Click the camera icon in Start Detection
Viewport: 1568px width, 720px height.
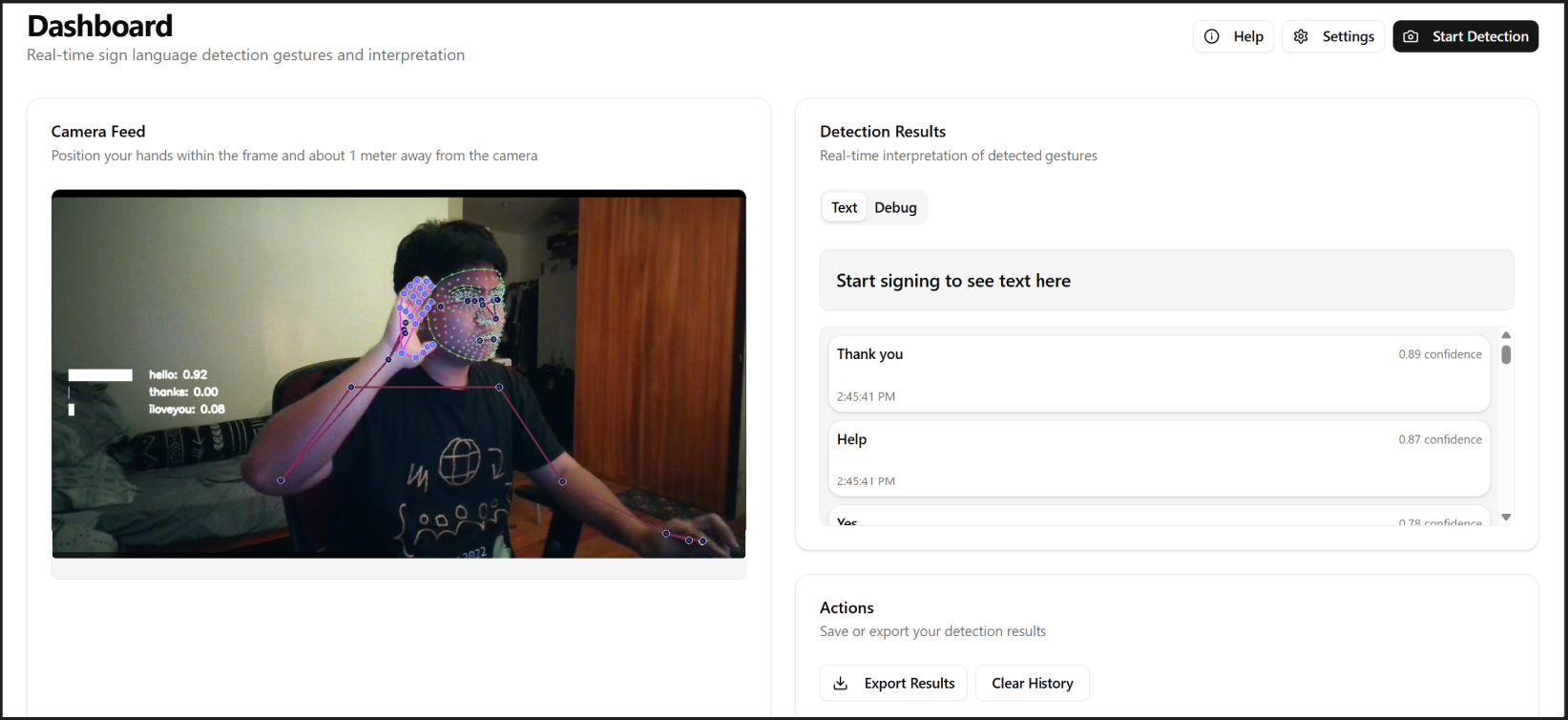[1411, 36]
